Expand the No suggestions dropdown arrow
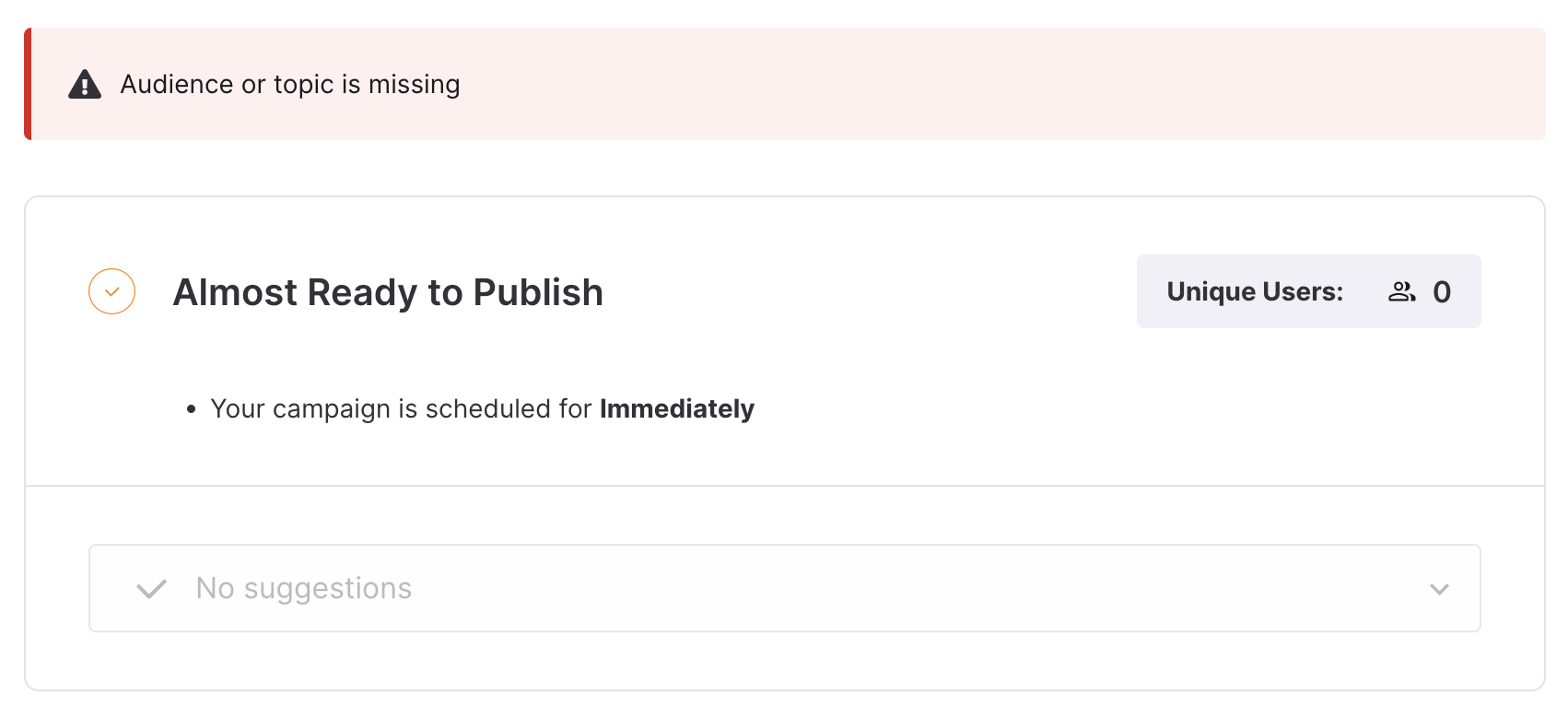 click(x=1439, y=588)
